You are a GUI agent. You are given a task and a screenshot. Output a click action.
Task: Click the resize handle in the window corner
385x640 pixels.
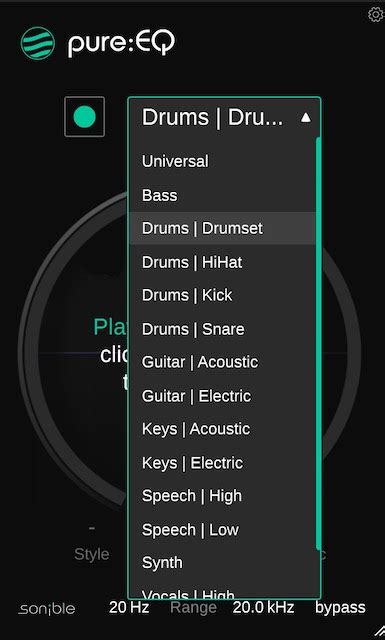click(x=379, y=633)
